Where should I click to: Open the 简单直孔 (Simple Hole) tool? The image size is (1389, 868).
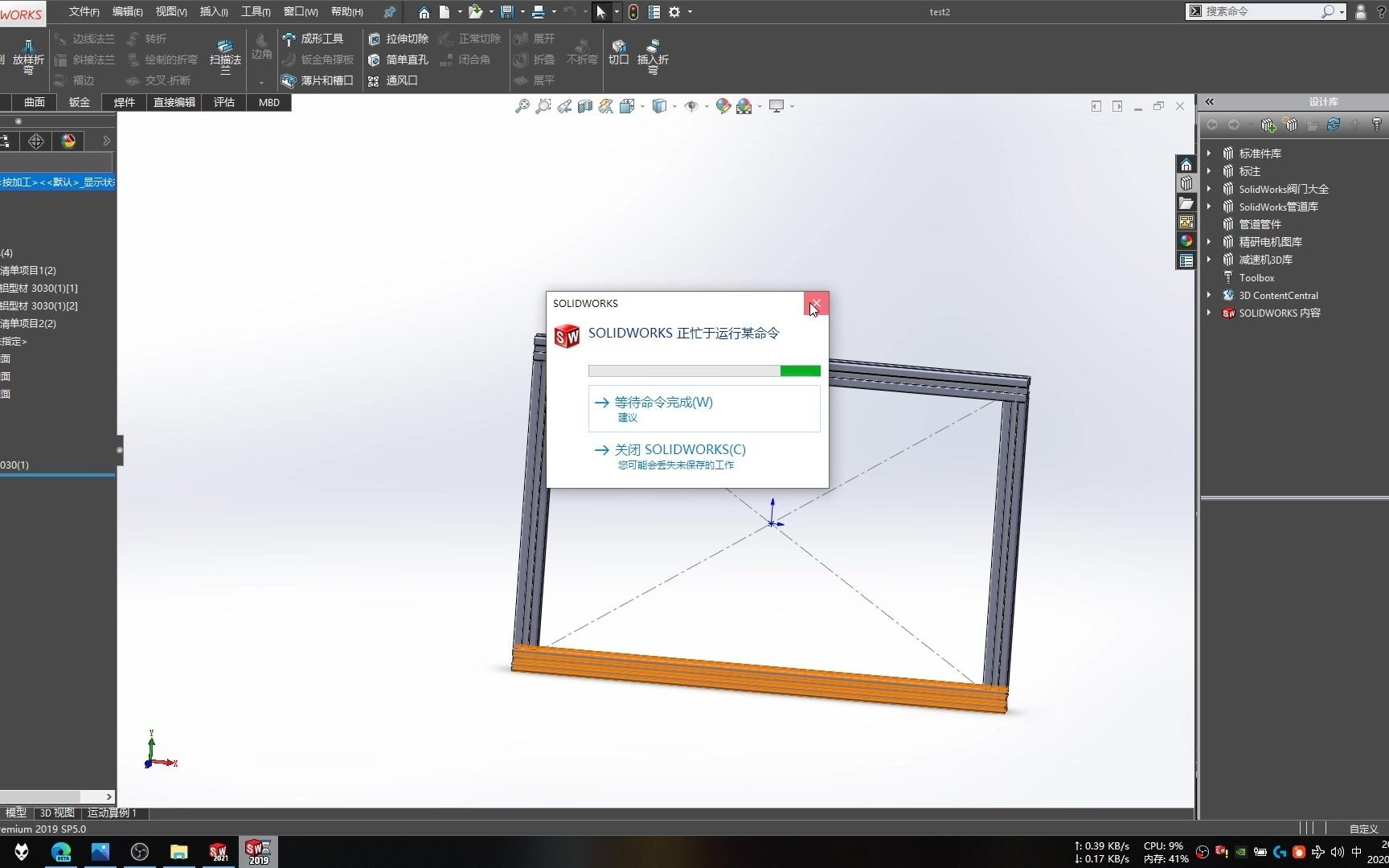(x=399, y=59)
